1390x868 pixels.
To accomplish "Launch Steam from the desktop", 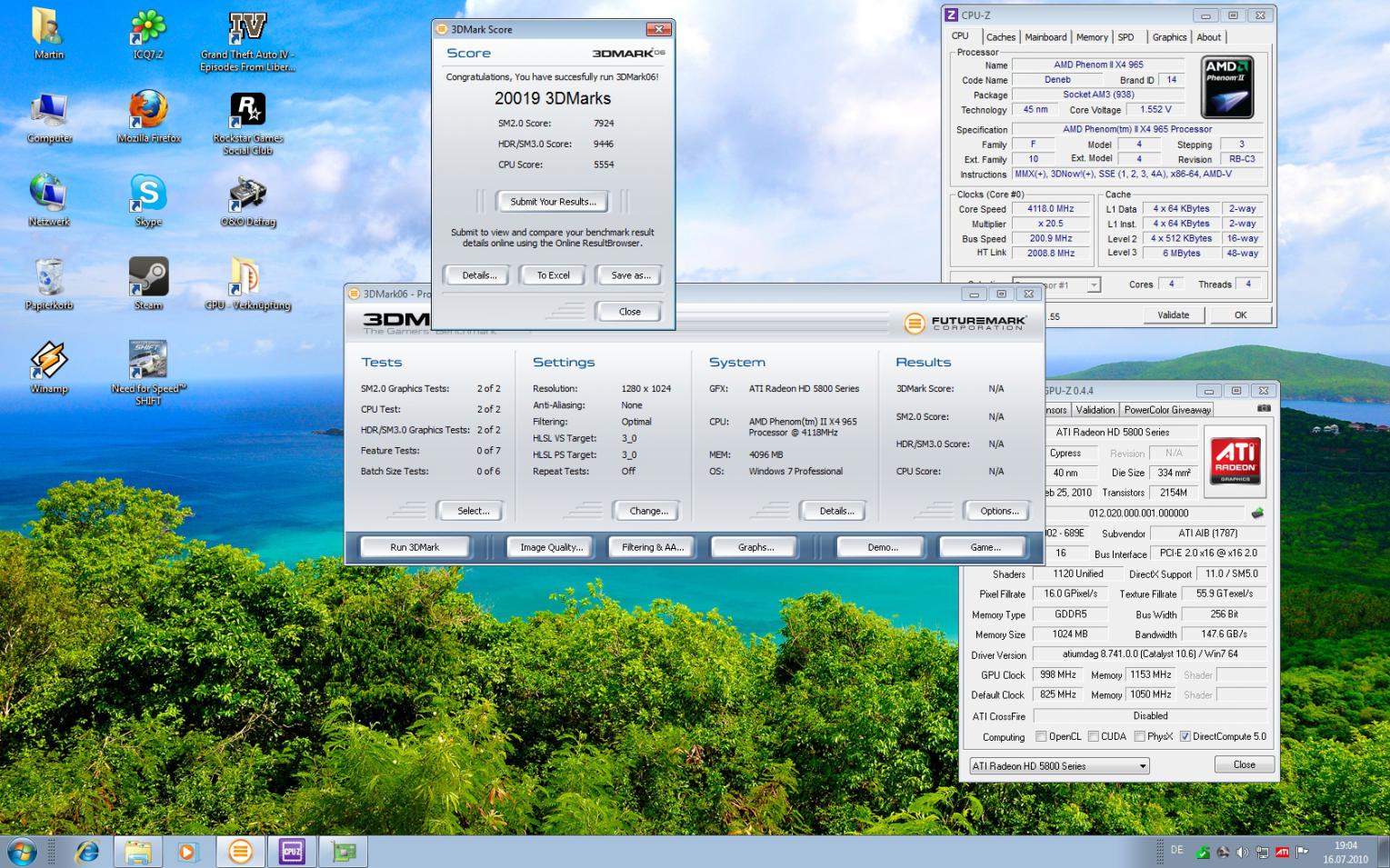I will pos(148,284).
